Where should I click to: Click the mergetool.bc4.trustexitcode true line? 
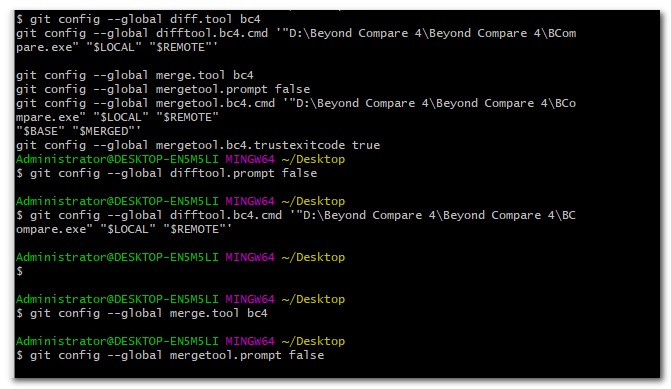point(198,145)
